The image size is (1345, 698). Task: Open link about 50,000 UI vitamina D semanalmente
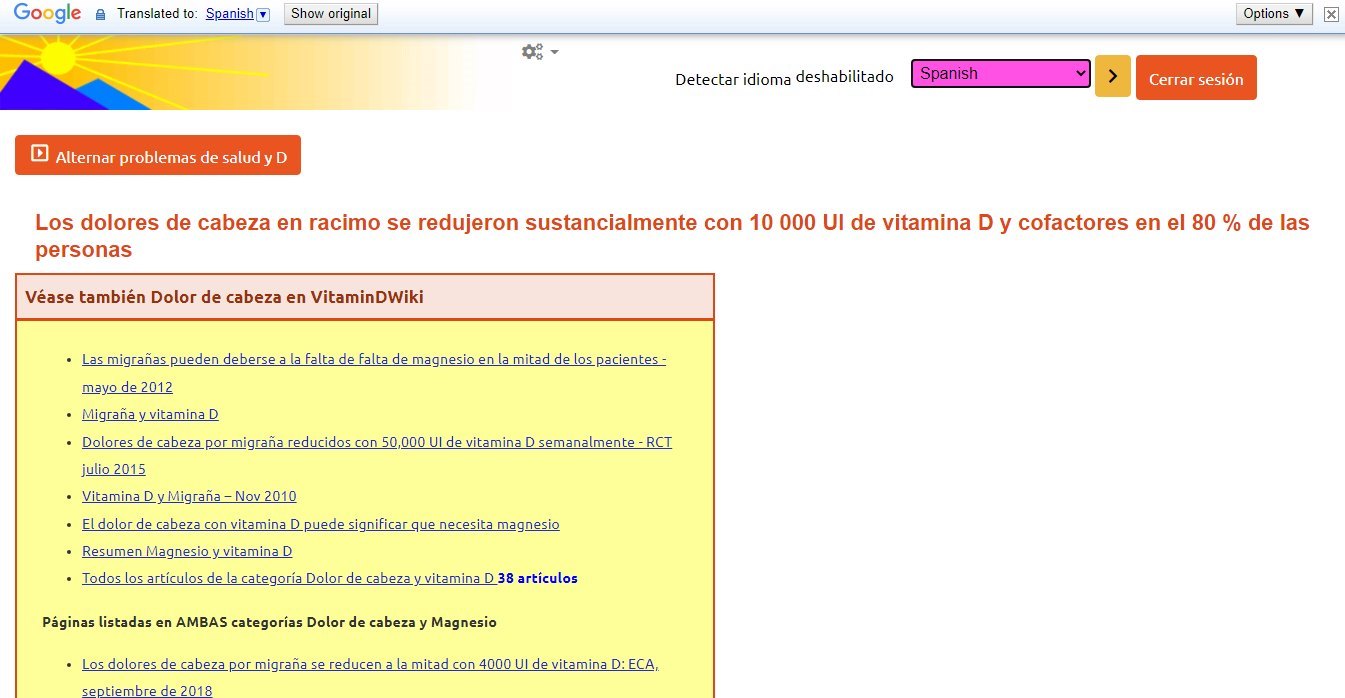[x=376, y=442]
